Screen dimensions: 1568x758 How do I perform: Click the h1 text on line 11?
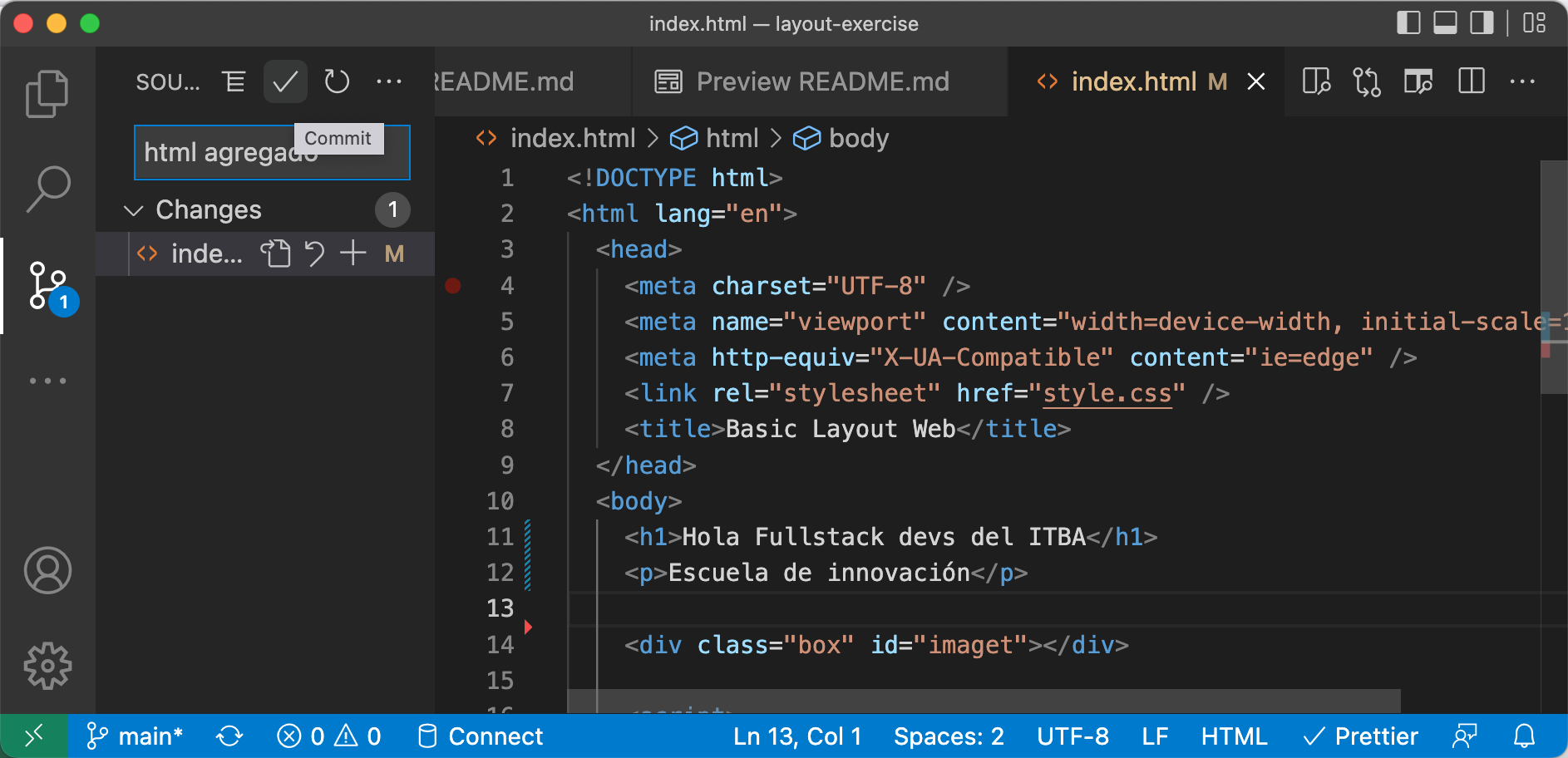coord(884,537)
